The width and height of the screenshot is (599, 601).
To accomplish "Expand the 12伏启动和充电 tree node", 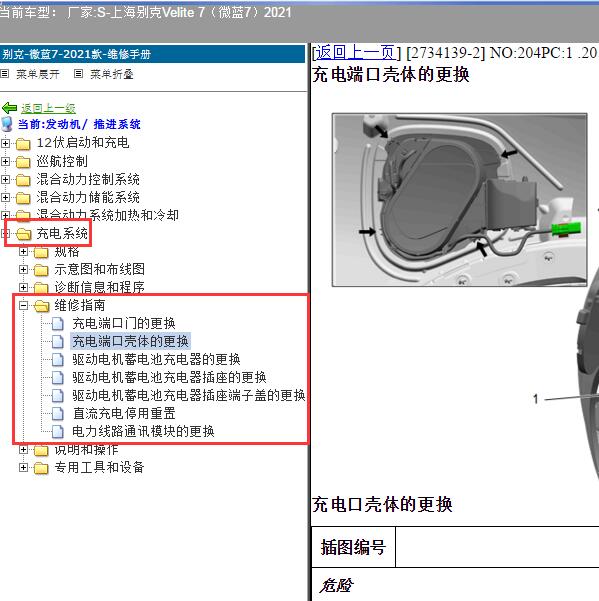I will tap(5, 143).
